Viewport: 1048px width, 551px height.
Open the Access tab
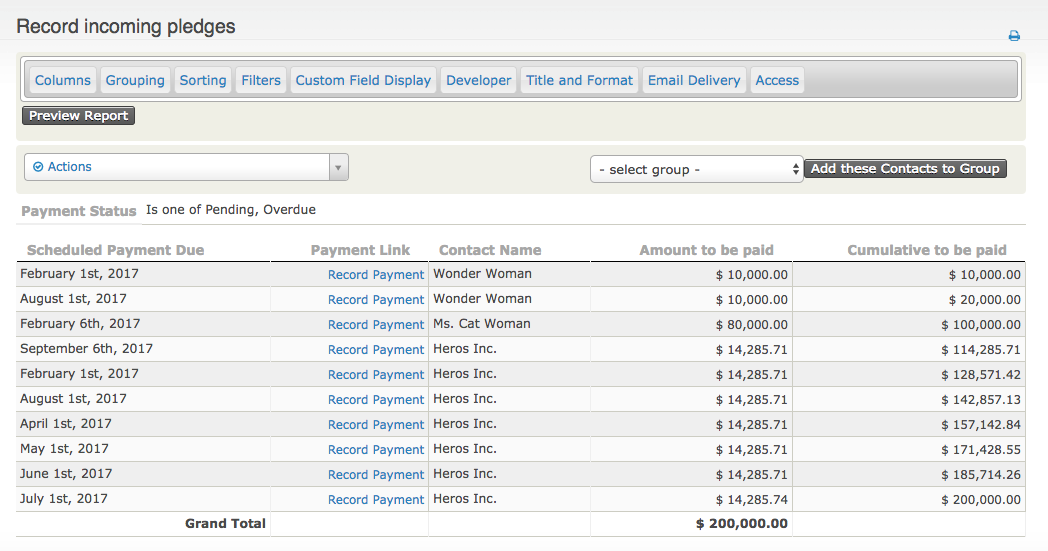[x=777, y=80]
